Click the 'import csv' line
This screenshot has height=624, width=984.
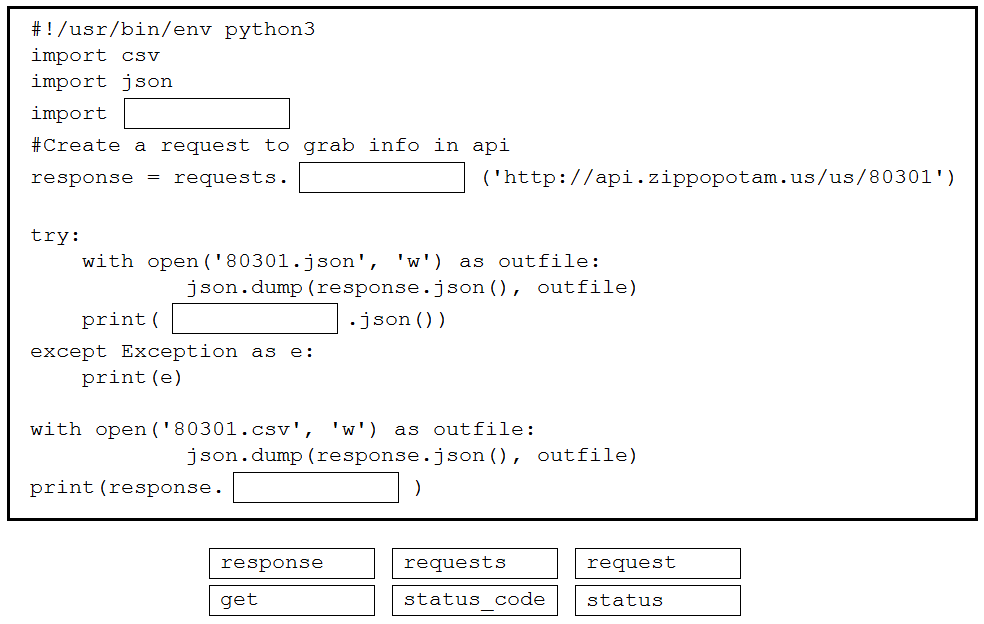(95, 56)
